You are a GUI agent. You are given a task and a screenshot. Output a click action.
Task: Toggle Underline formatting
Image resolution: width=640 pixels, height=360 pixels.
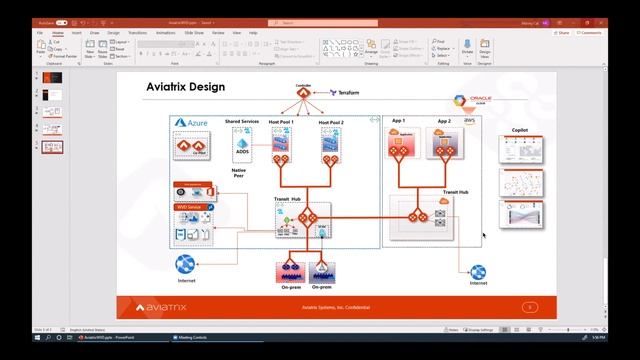click(154, 53)
